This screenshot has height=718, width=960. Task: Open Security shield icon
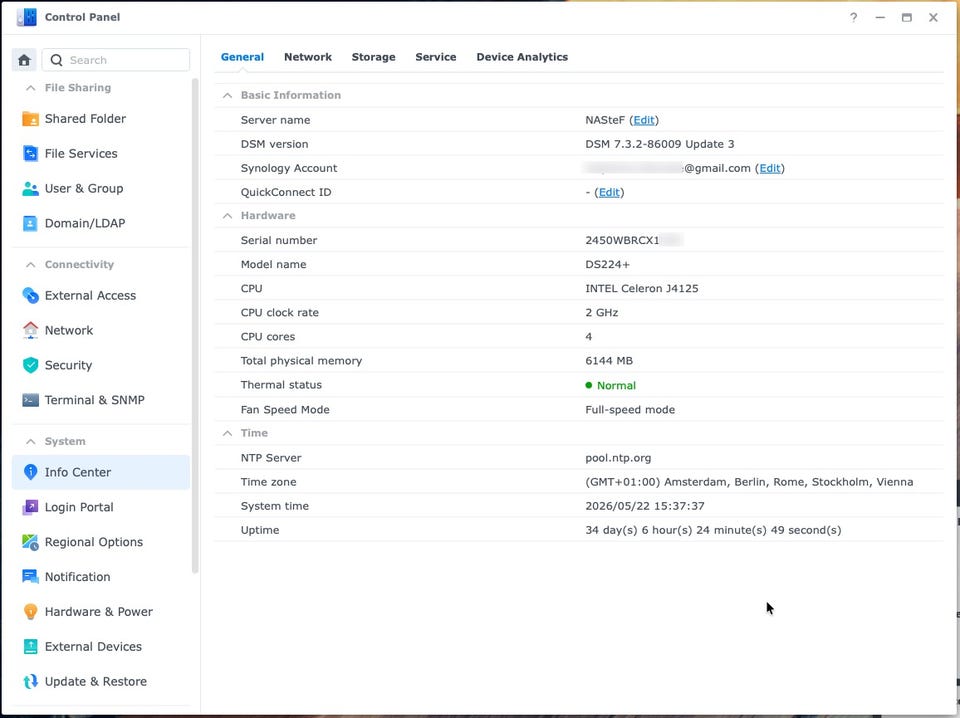coord(30,365)
